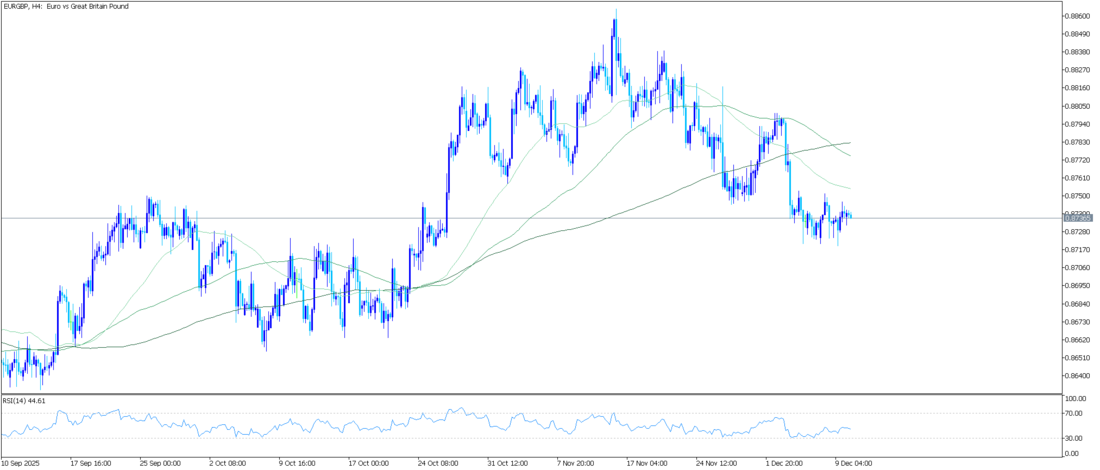Click the 0.86950 price scale label
The image size is (1100, 470).
(1077, 286)
